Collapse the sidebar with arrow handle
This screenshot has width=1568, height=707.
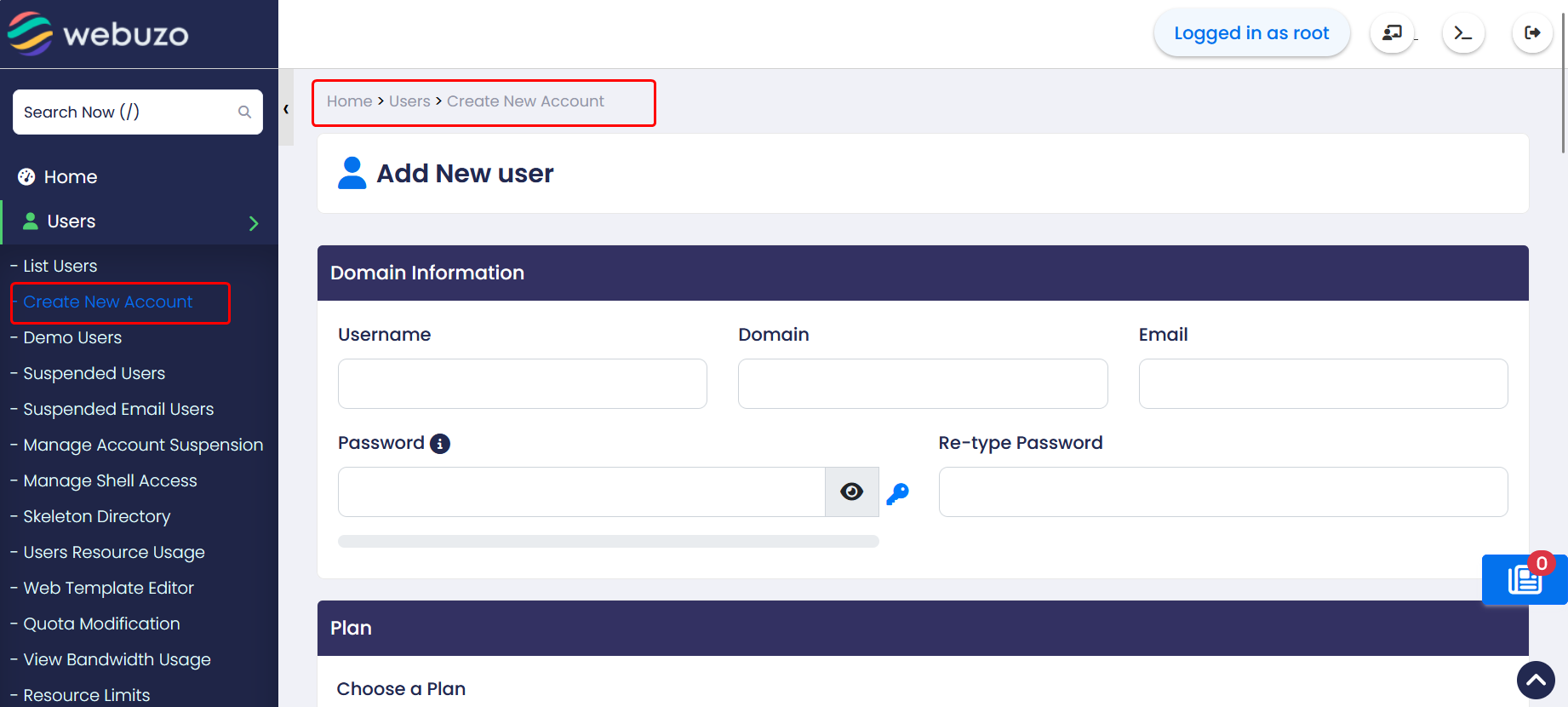pyautogui.click(x=286, y=109)
